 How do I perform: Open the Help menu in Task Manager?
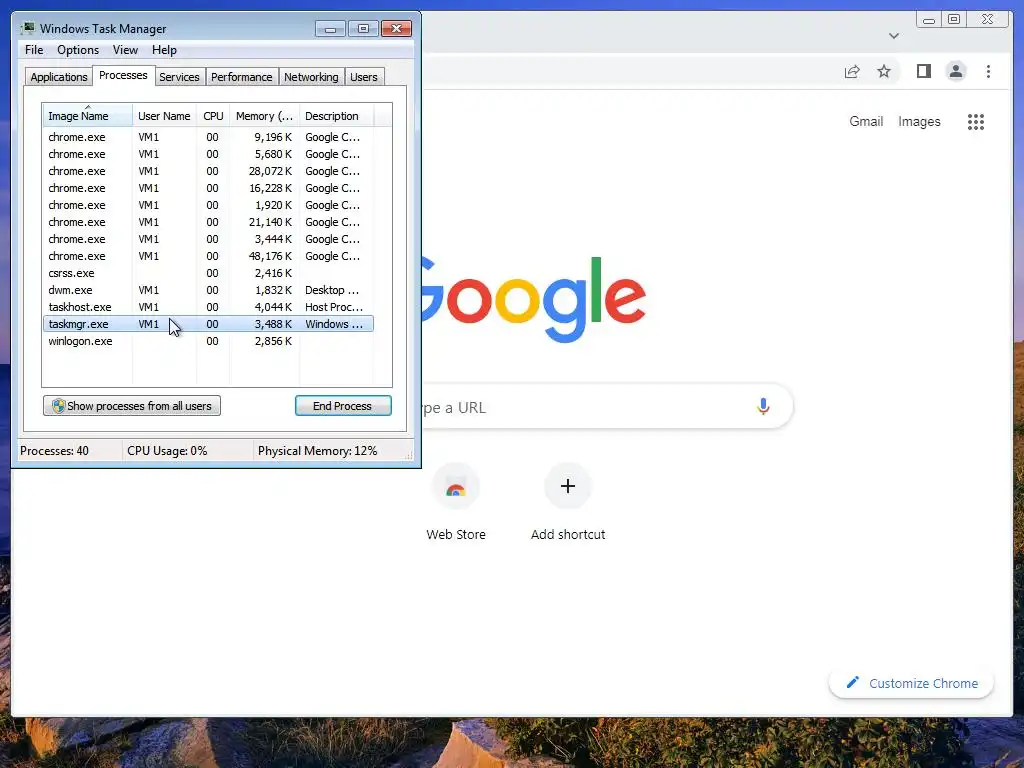click(164, 50)
